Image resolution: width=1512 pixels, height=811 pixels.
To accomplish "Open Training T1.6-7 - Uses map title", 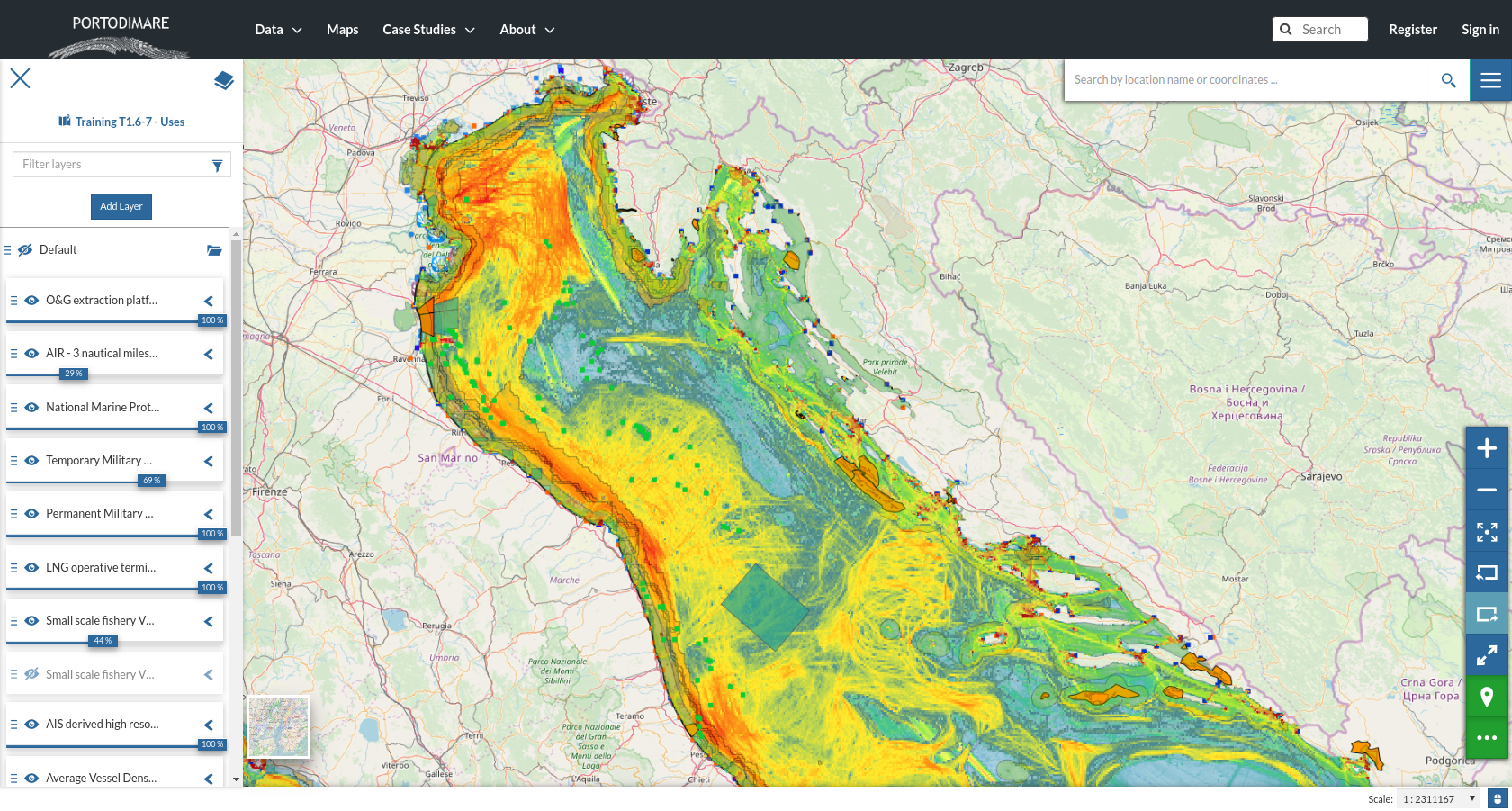I will 130,122.
